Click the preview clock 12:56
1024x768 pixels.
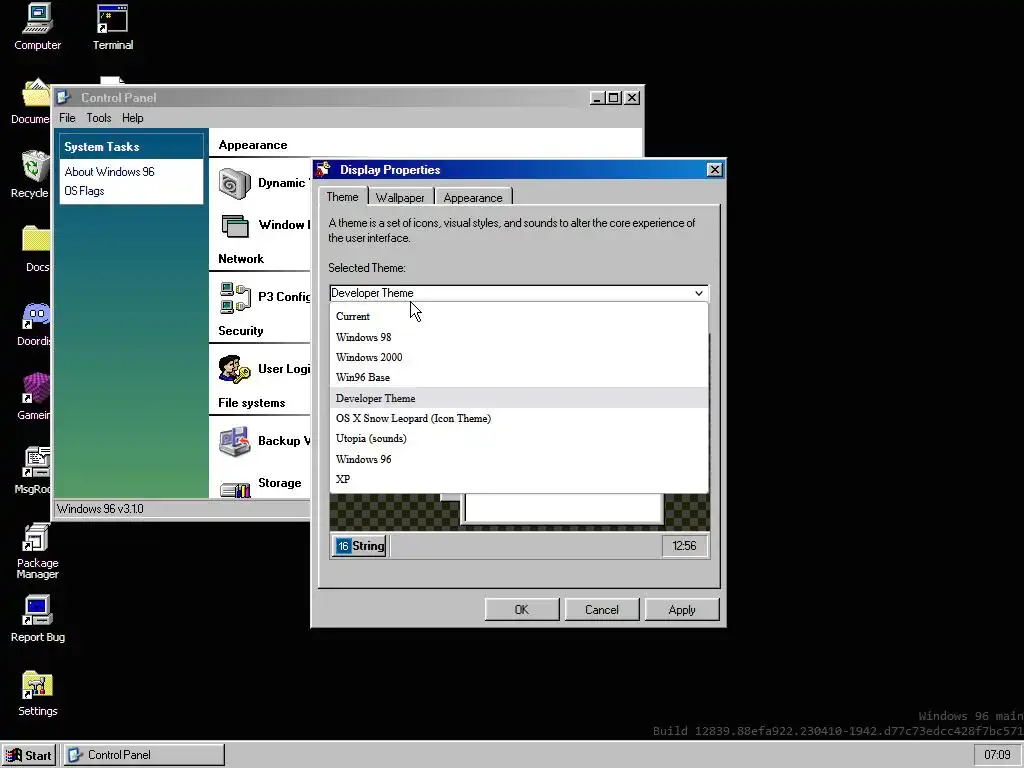tap(684, 546)
